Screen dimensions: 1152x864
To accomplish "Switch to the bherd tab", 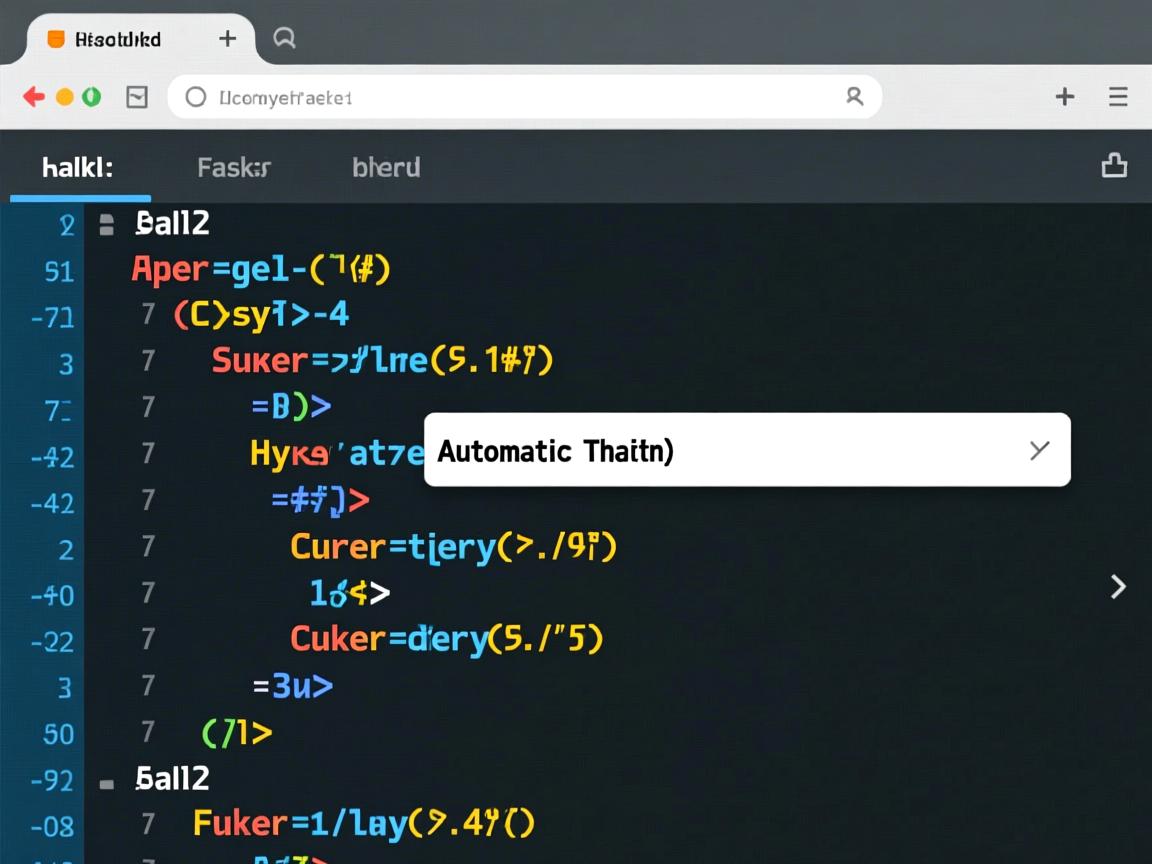I will point(386,168).
